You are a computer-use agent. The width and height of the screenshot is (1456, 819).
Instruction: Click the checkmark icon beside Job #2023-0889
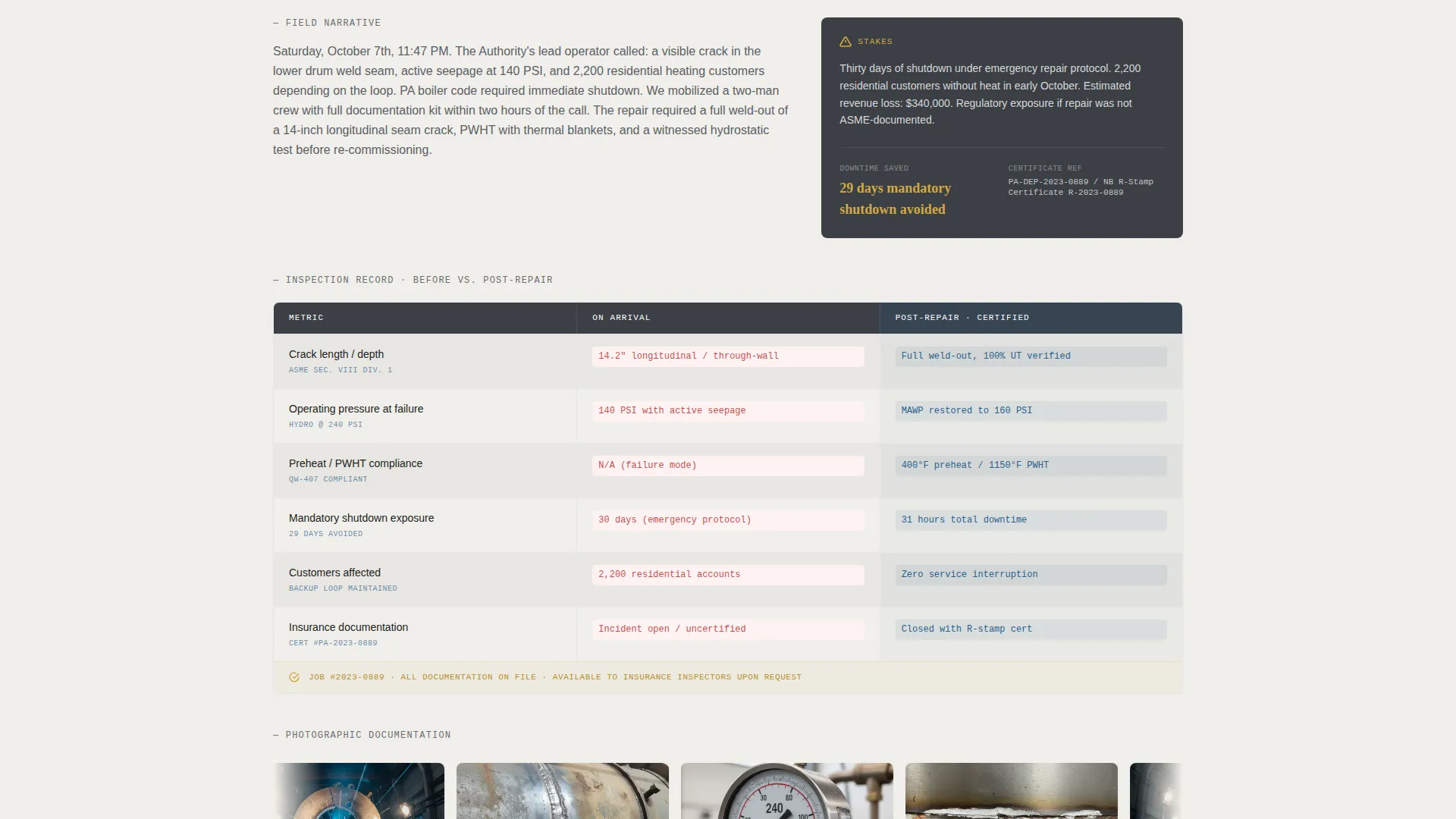point(294,677)
